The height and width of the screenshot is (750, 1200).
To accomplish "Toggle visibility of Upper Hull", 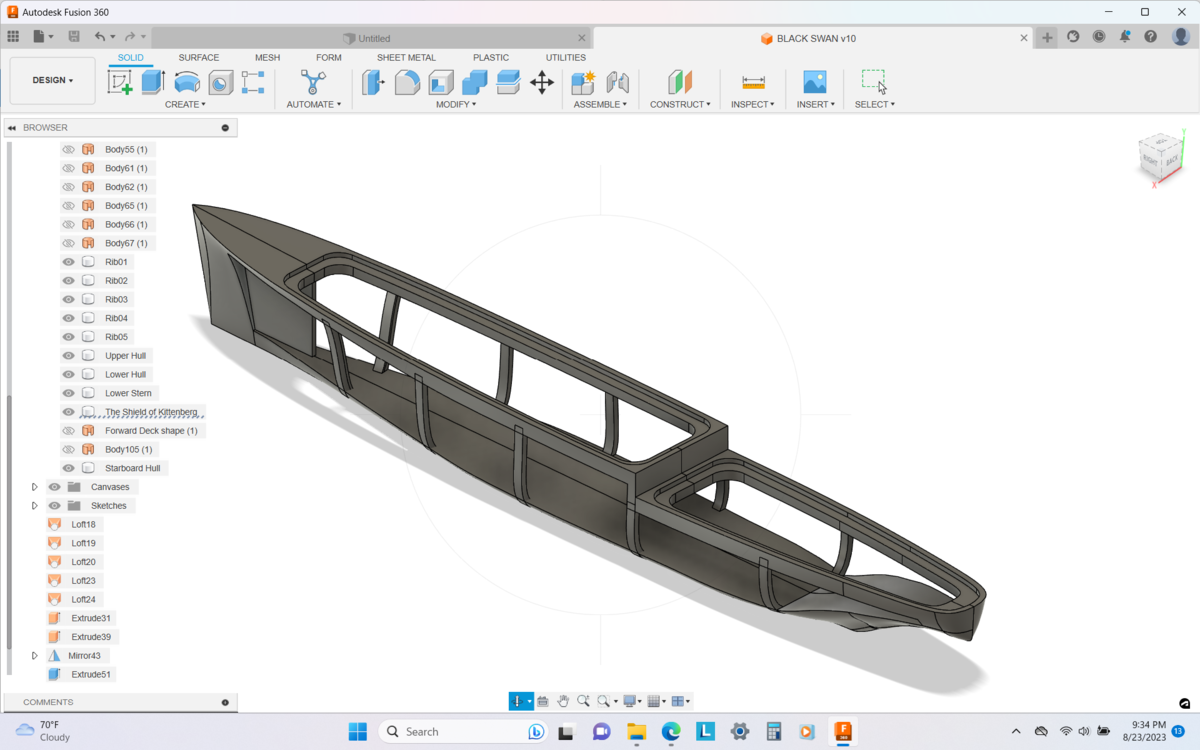I will [69, 356].
